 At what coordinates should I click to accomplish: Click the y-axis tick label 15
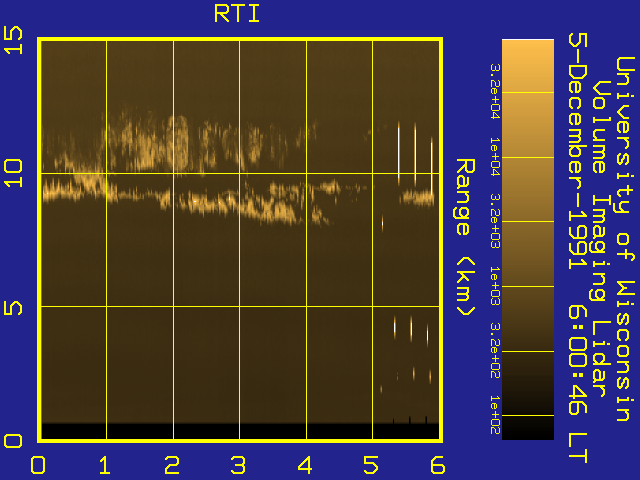tap(13, 40)
